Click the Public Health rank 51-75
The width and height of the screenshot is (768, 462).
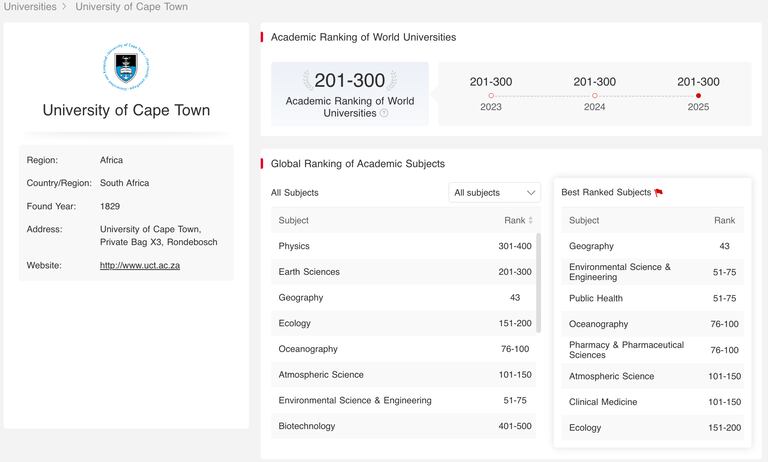724,298
